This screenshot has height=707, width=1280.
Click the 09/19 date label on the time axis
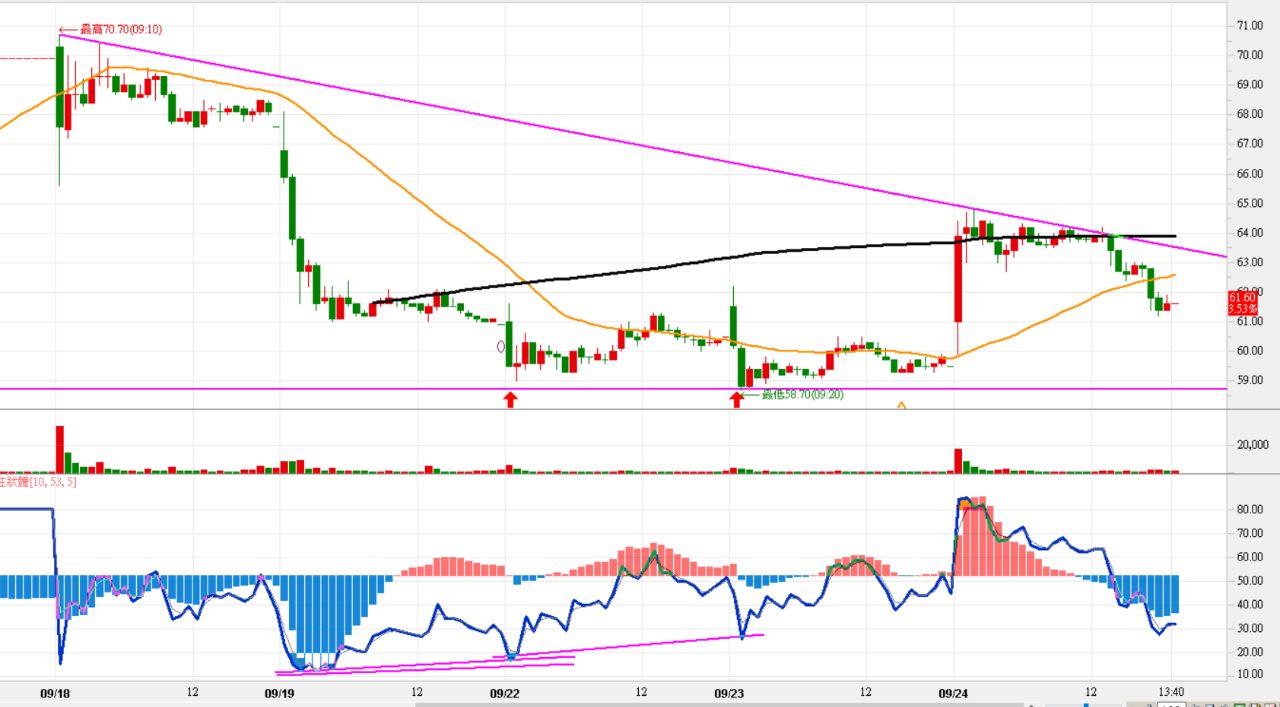[279, 692]
